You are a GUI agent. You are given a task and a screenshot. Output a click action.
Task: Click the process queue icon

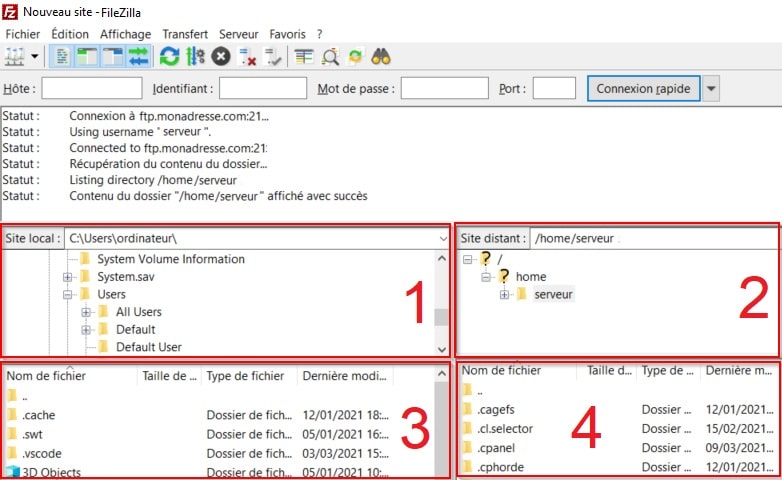tap(196, 57)
